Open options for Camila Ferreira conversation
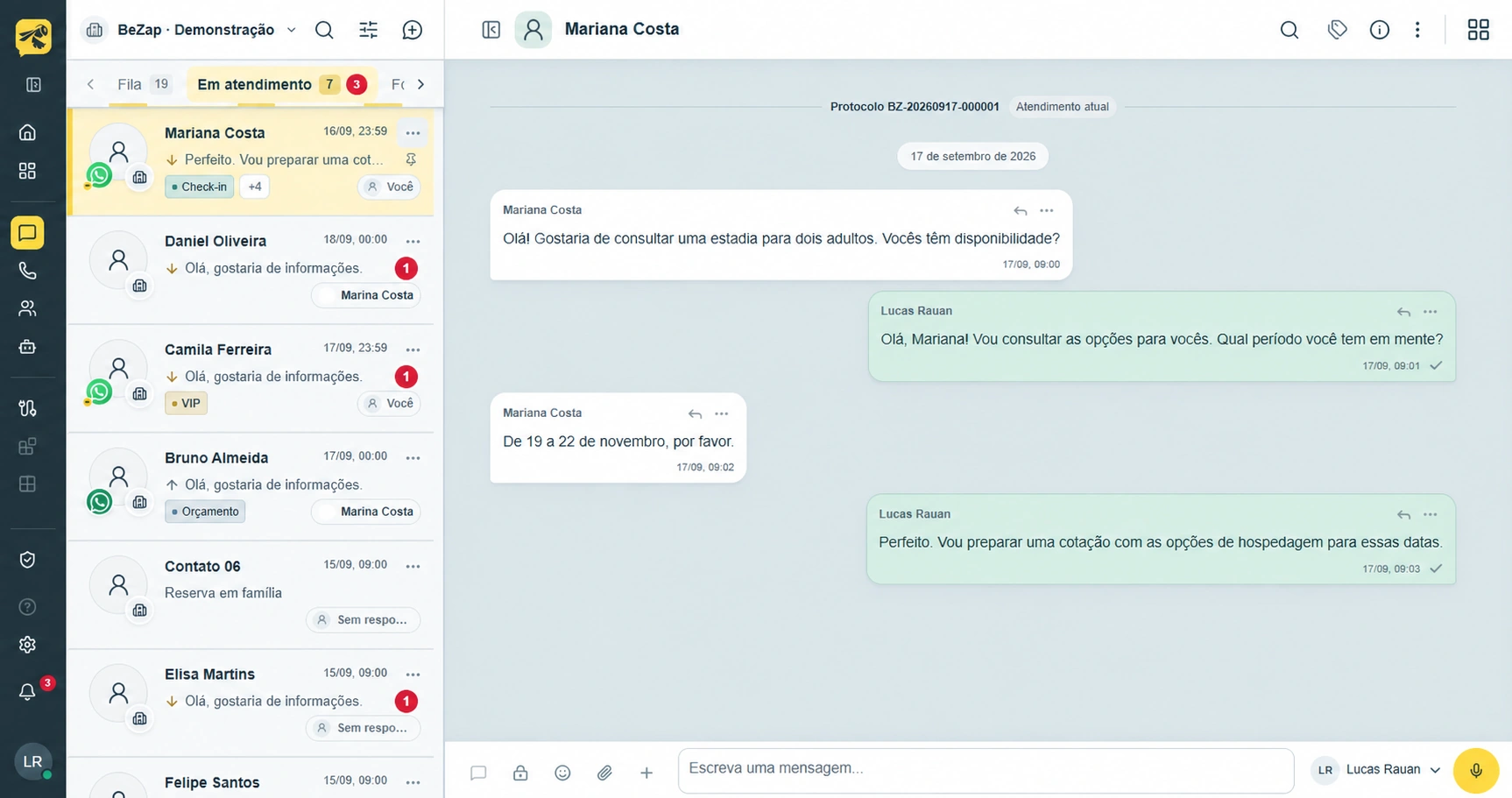This screenshot has height=798, width=1512. tap(413, 350)
